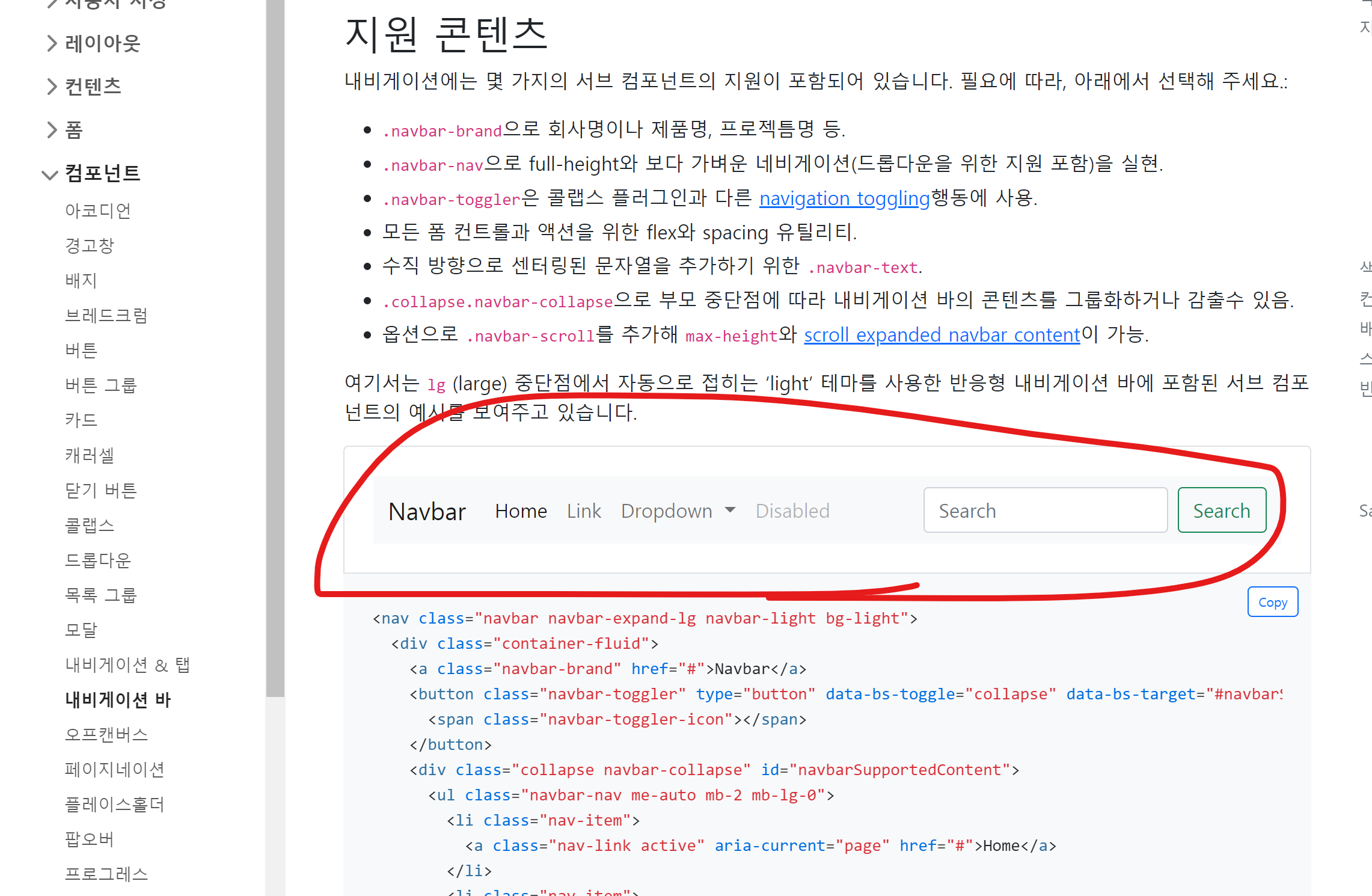
Task: Open the Dropdown caret in navbar example
Action: coord(730,510)
